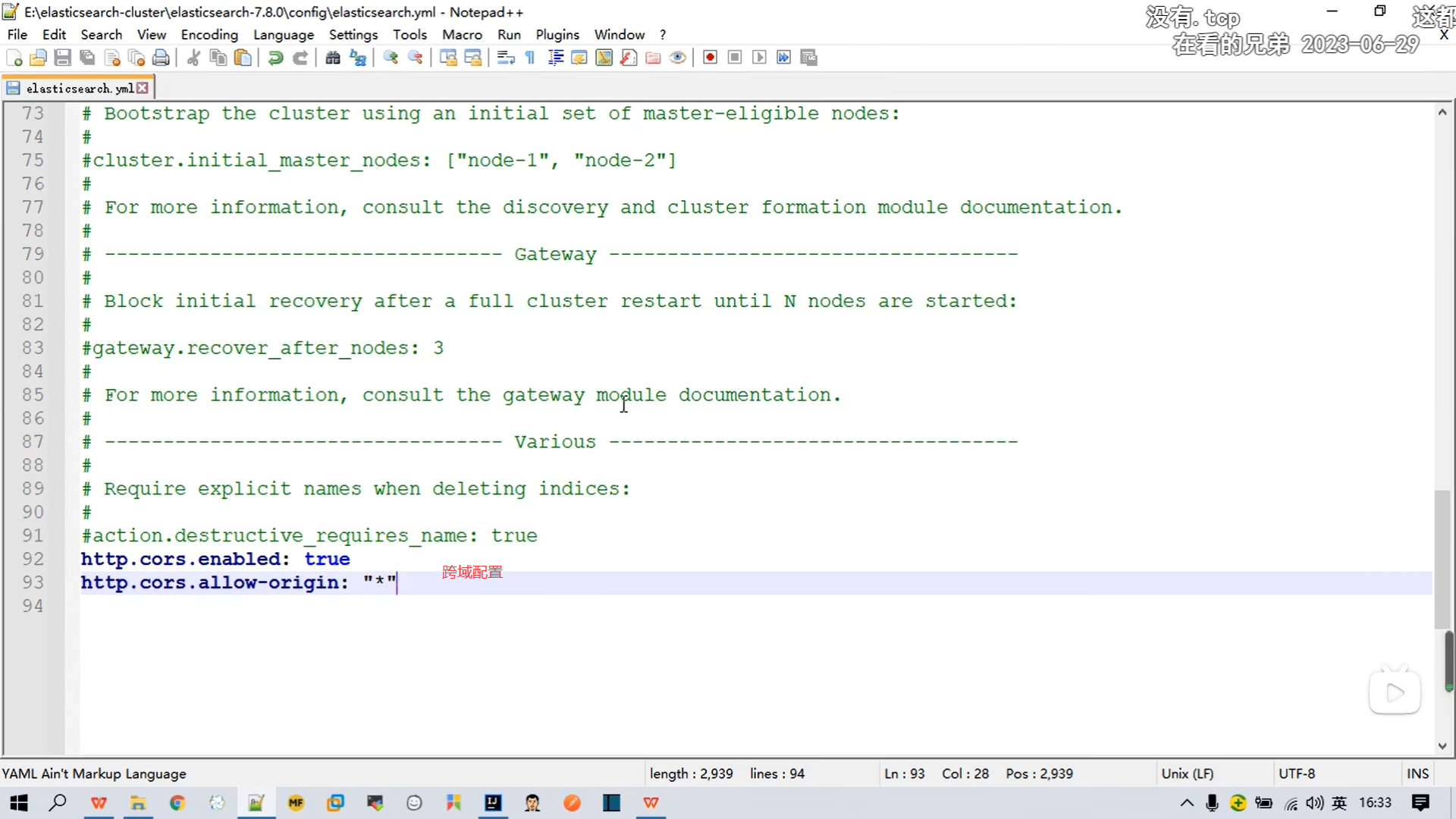Click the Print toolbar icon
Image resolution: width=1456 pixels, height=819 pixels.
(x=161, y=58)
